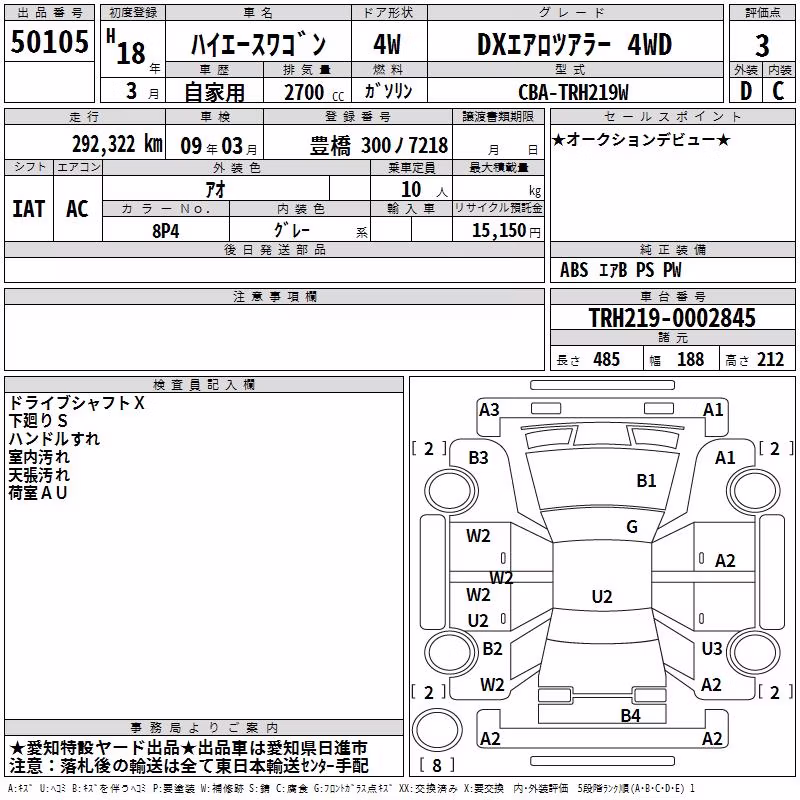
Task: Click the 後日発送部品 section header
Action: (x=275, y=249)
